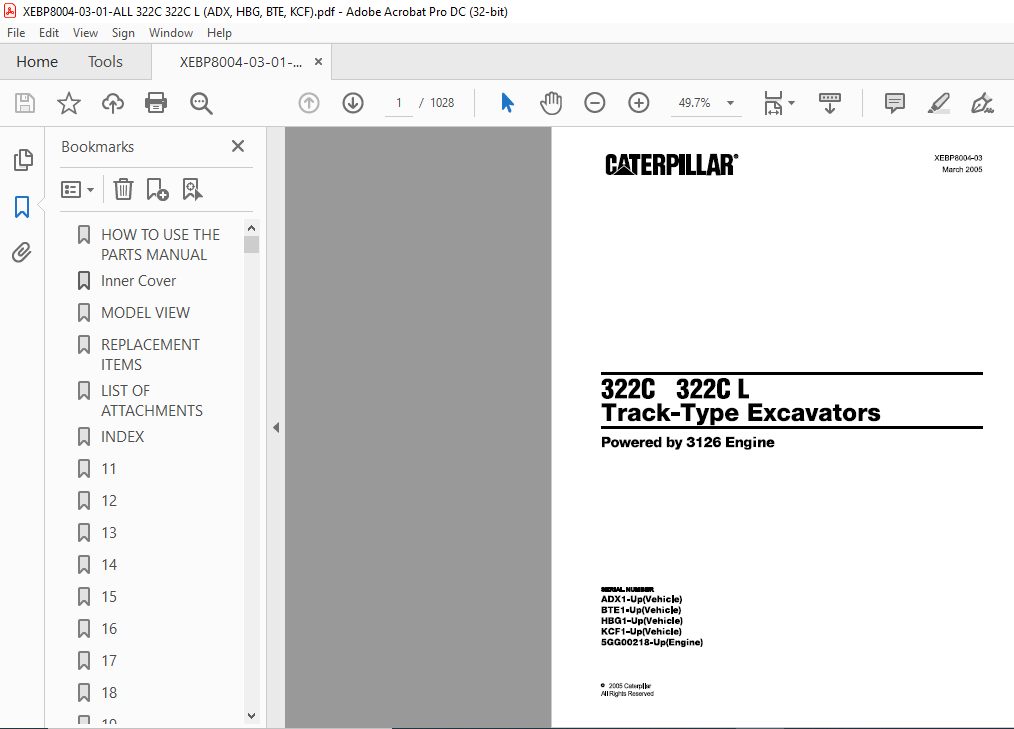Click the Save file icon
The image size is (1014, 729).
[25, 103]
